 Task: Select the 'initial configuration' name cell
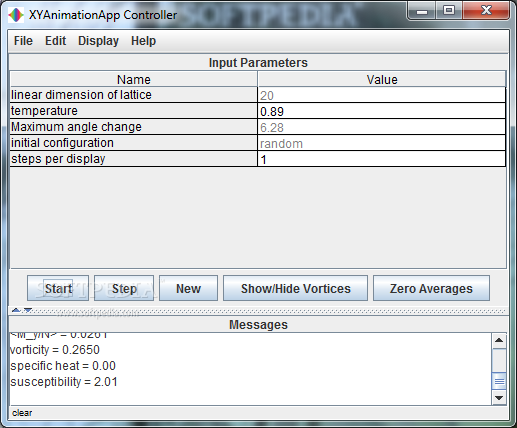[x=134, y=143]
